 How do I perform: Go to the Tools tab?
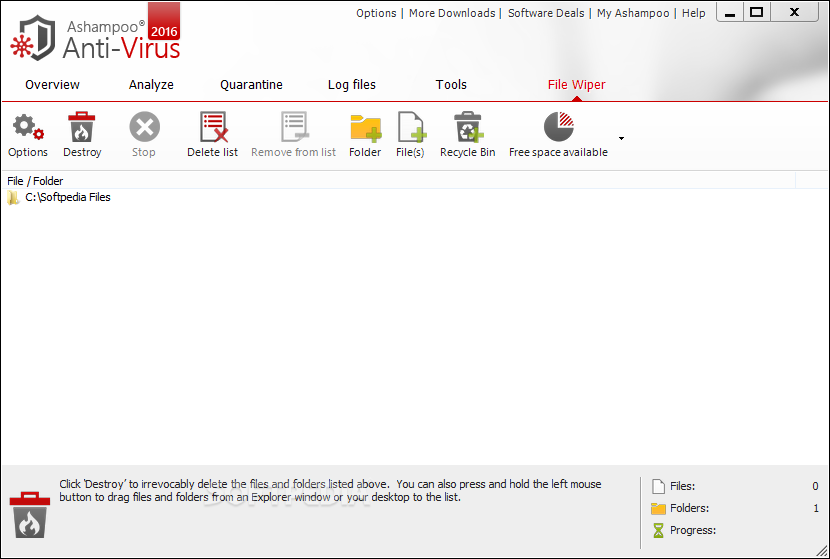(x=451, y=85)
